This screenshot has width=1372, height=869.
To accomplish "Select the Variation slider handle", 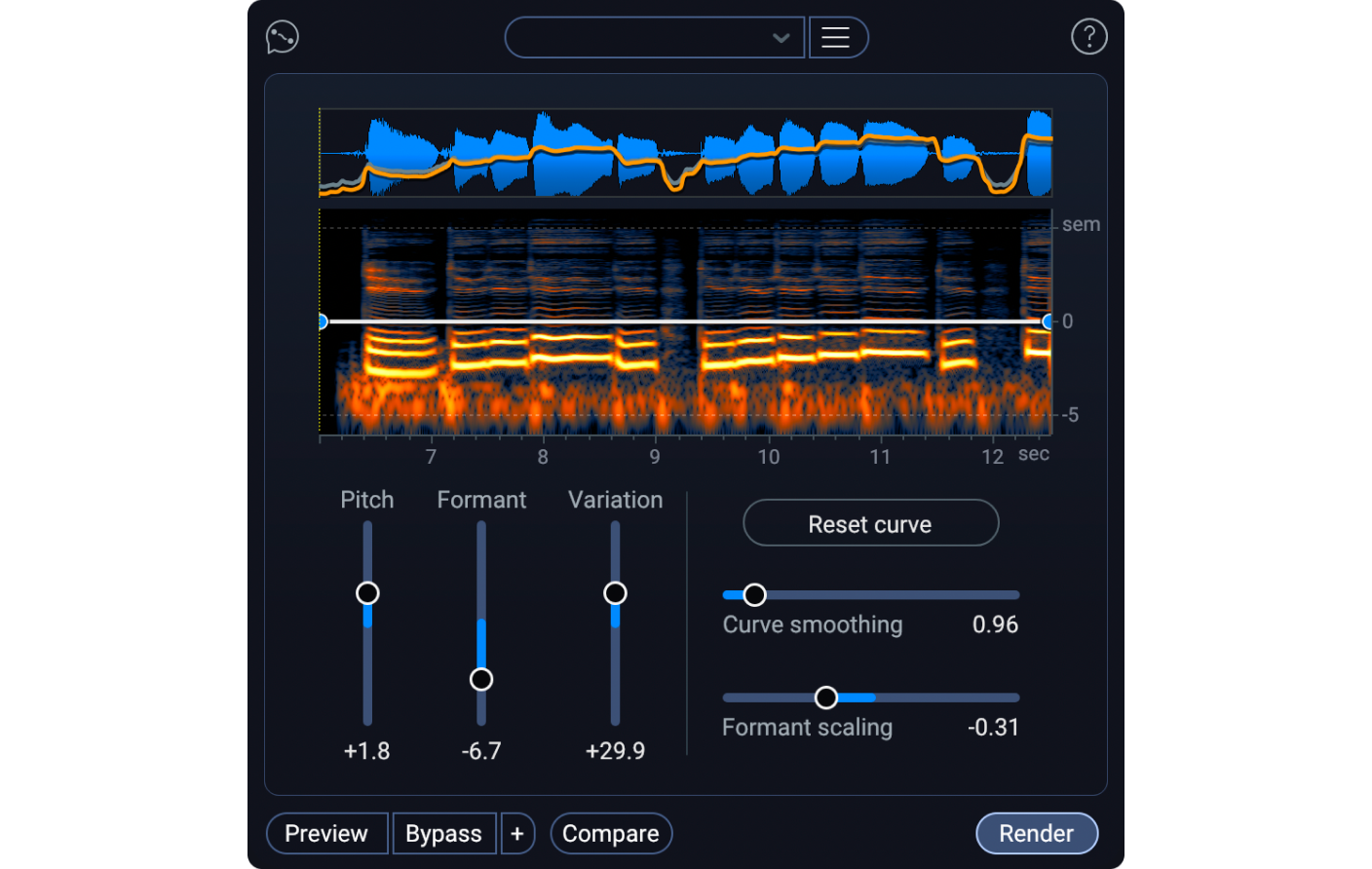I will [x=615, y=591].
